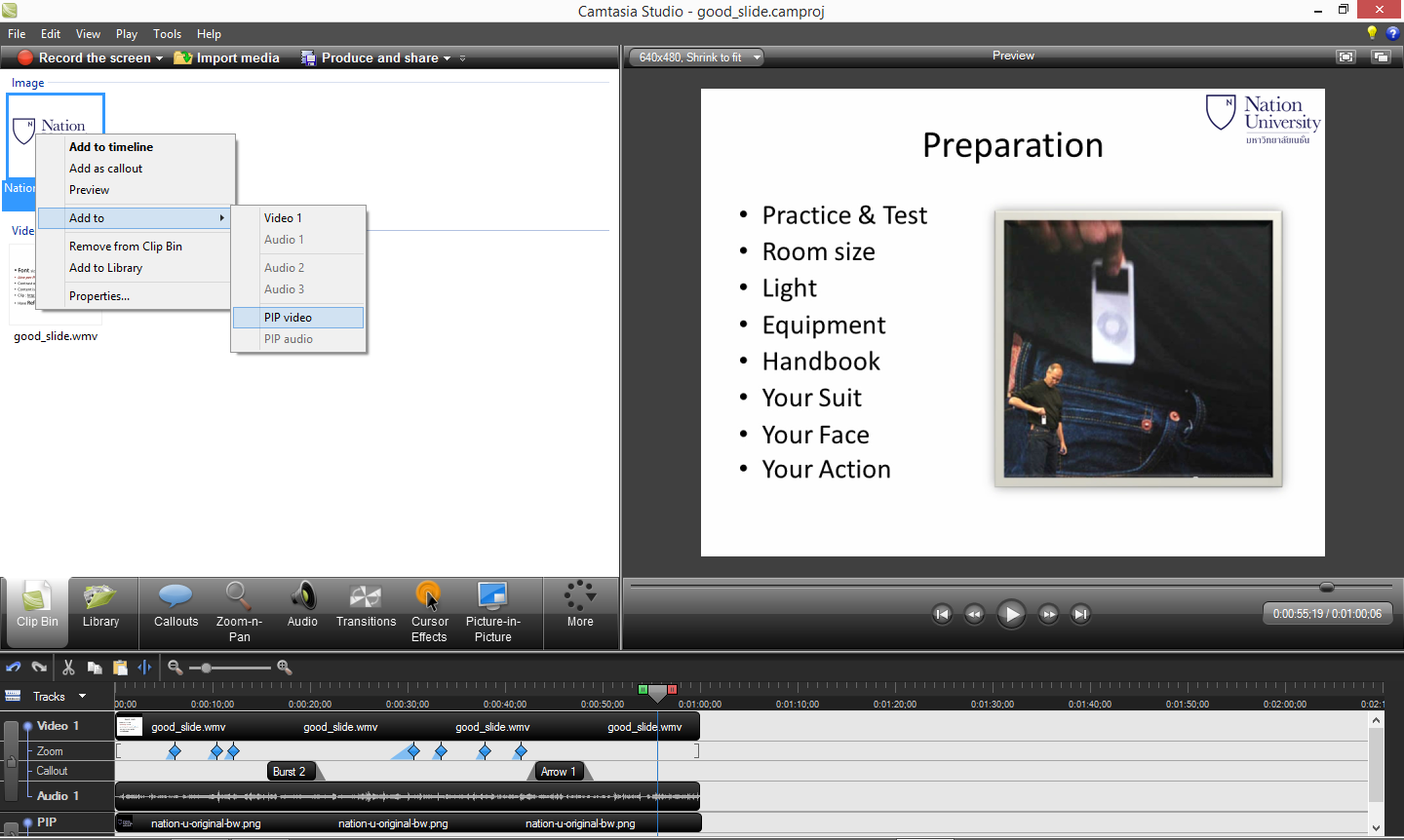Screen dimensions: 1404x840
Task: Open the Zoom-n-Pan tool
Action: tap(239, 612)
